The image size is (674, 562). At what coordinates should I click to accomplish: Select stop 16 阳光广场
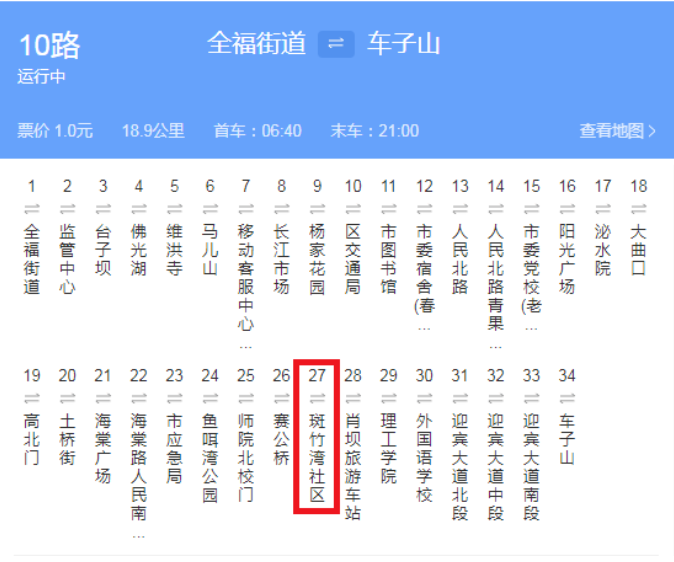click(567, 259)
